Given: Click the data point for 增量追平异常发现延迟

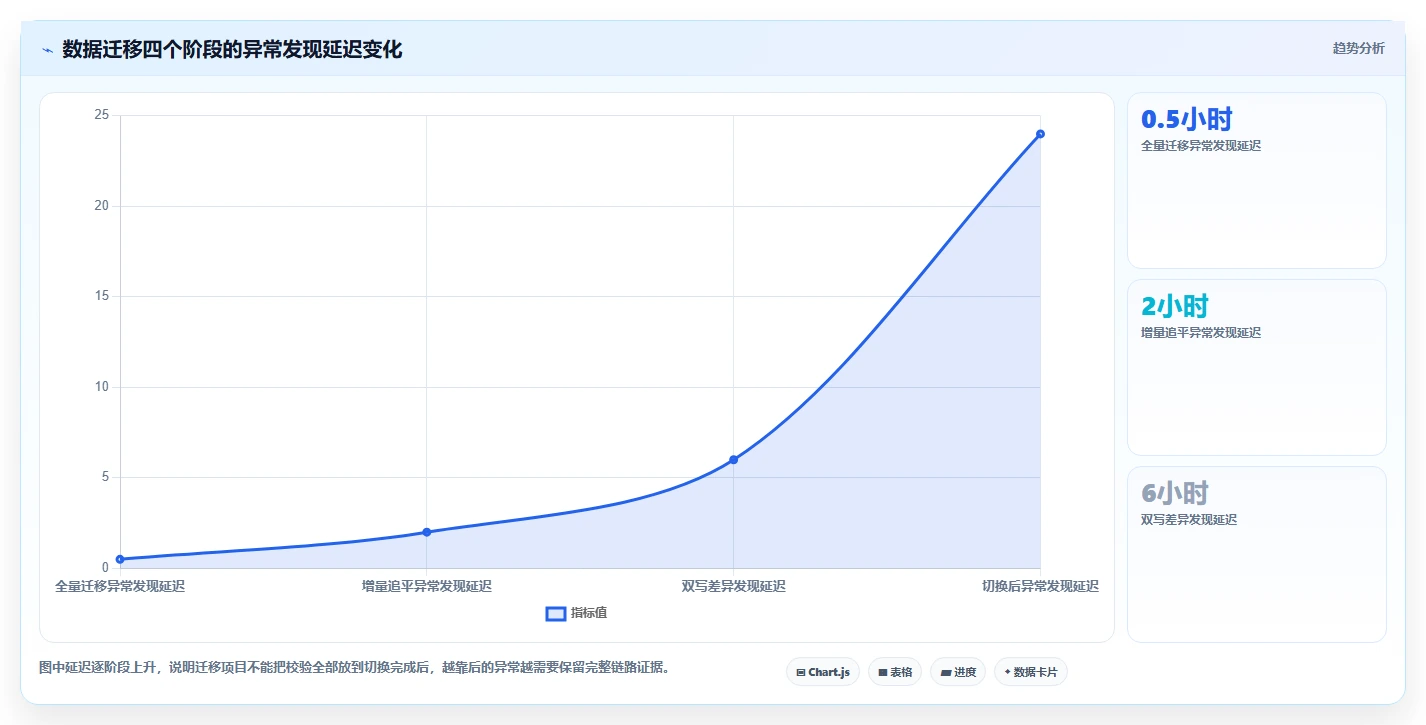Looking at the screenshot, I should tap(426, 532).
